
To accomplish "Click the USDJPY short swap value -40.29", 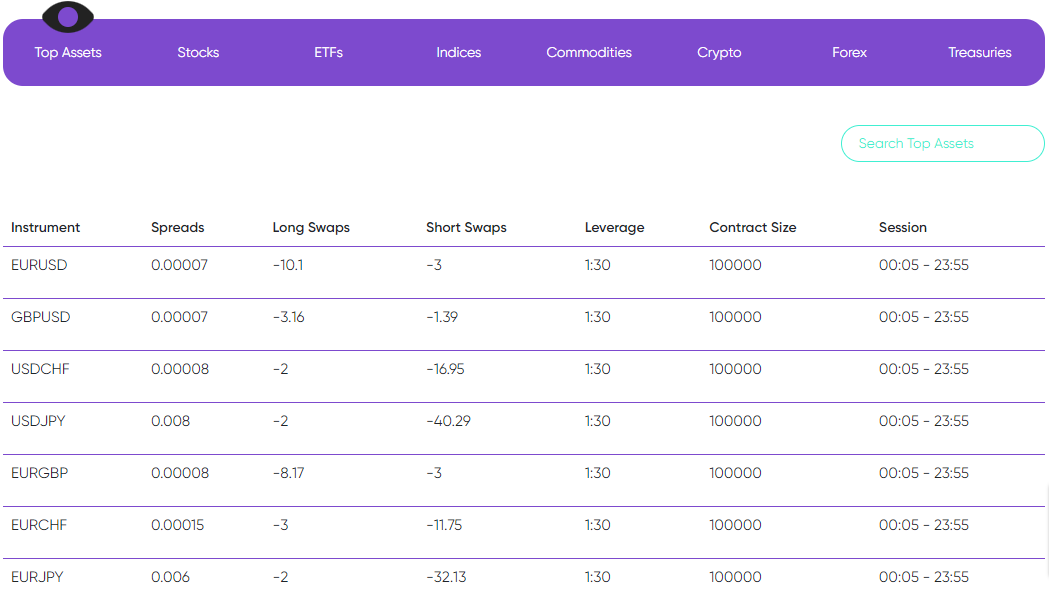I will [448, 422].
